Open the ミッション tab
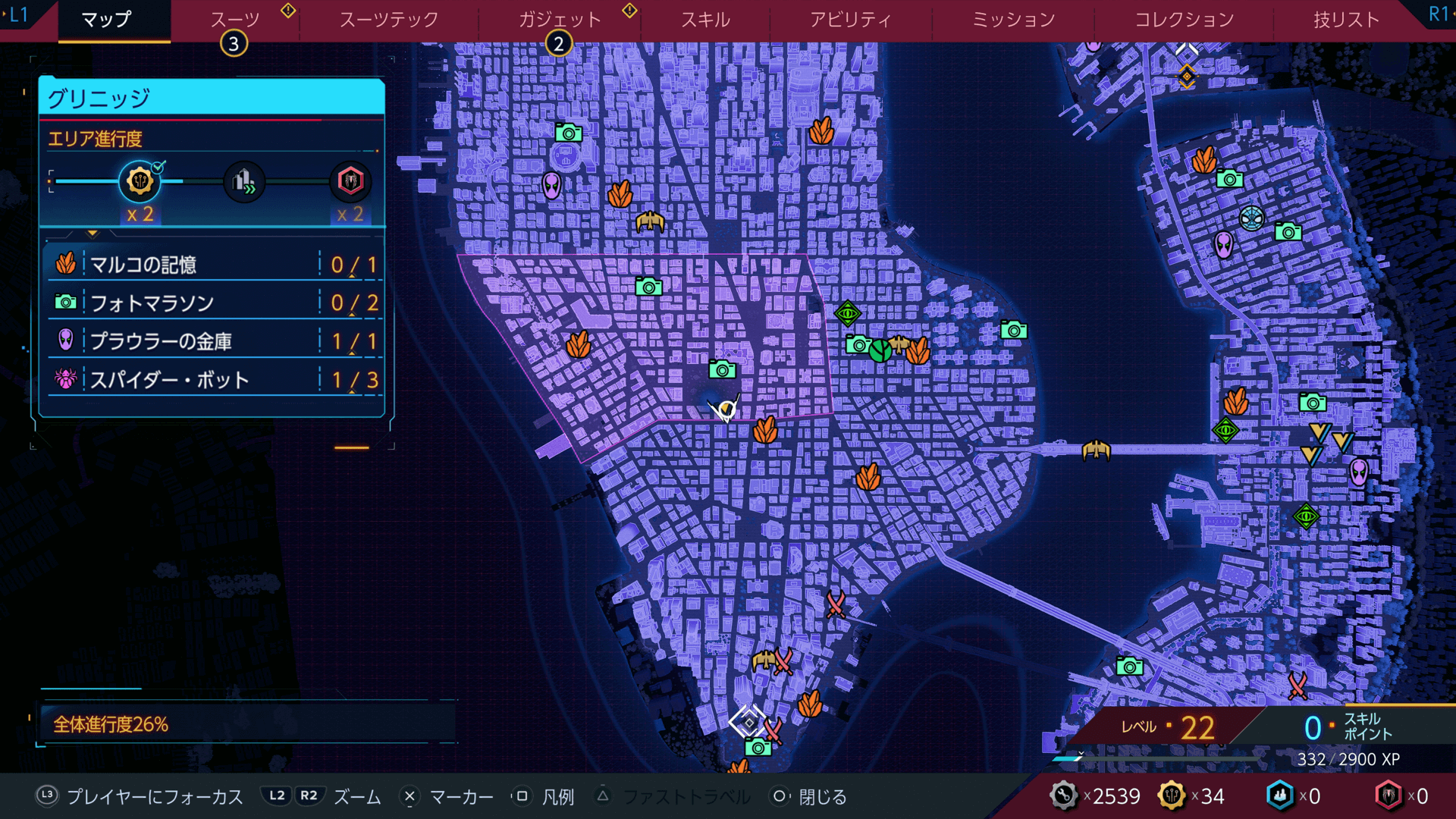1456x819 pixels. [x=1013, y=20]
